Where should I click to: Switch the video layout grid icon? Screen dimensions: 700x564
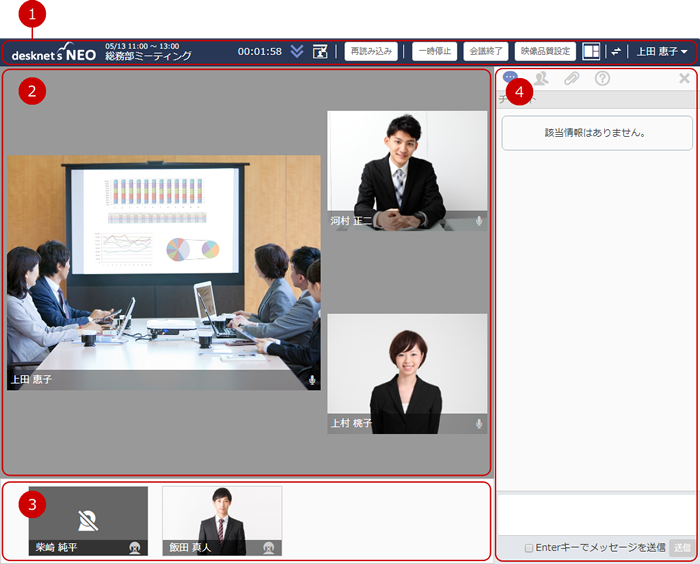point(592,51)
